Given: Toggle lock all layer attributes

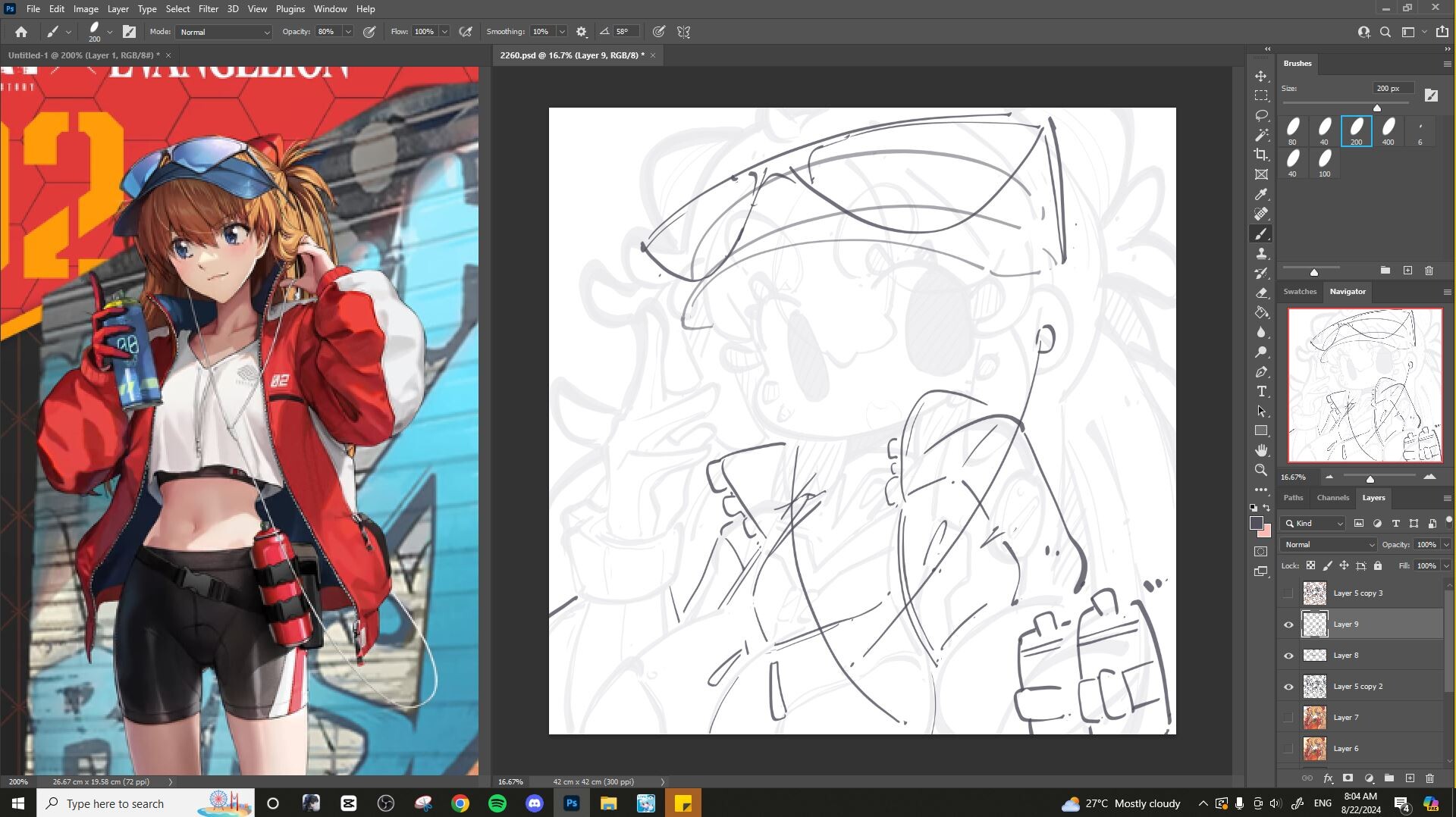Looking at the screenshot, I should (x=1378, y=565).
